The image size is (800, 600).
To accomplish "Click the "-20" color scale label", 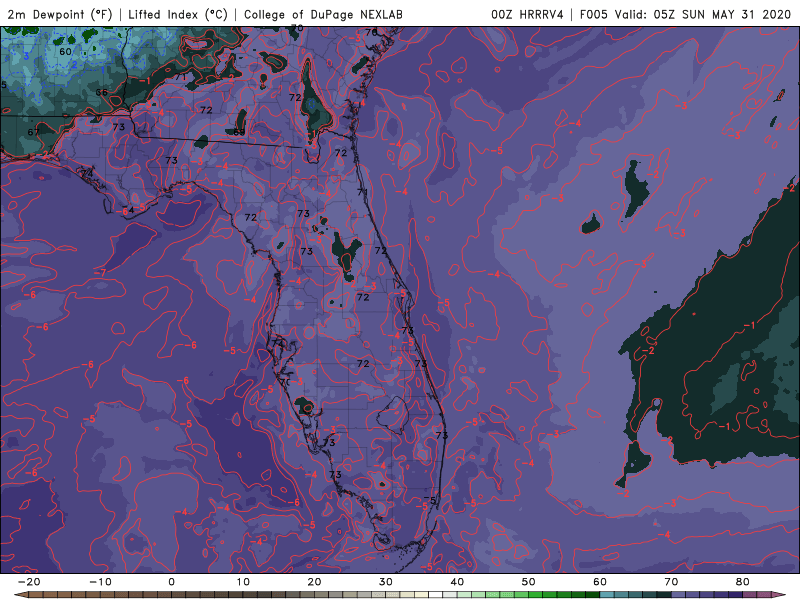I will (x=29, y=582).
